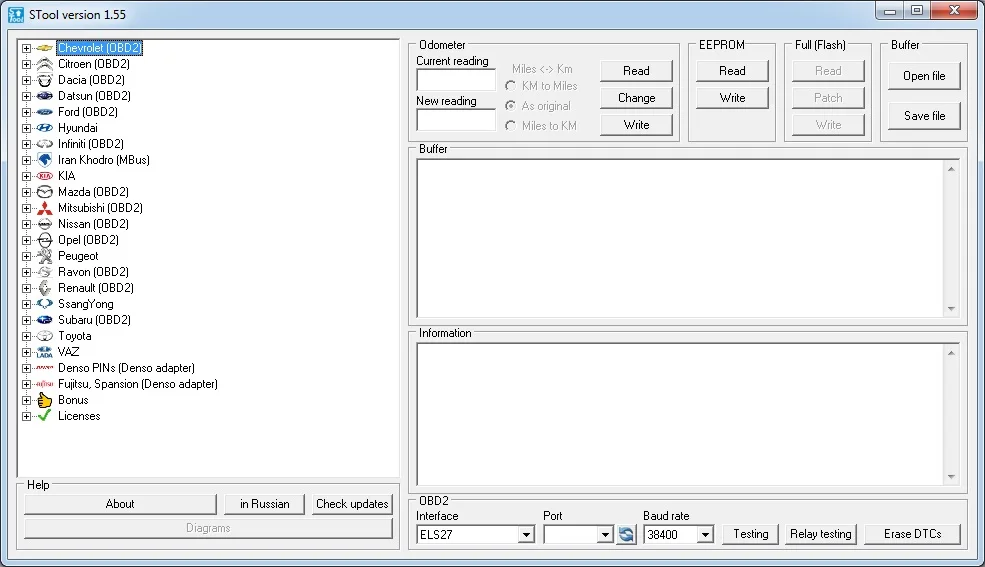
Task: Click the Dacia logo icon
Action: [x=45, y=80]
